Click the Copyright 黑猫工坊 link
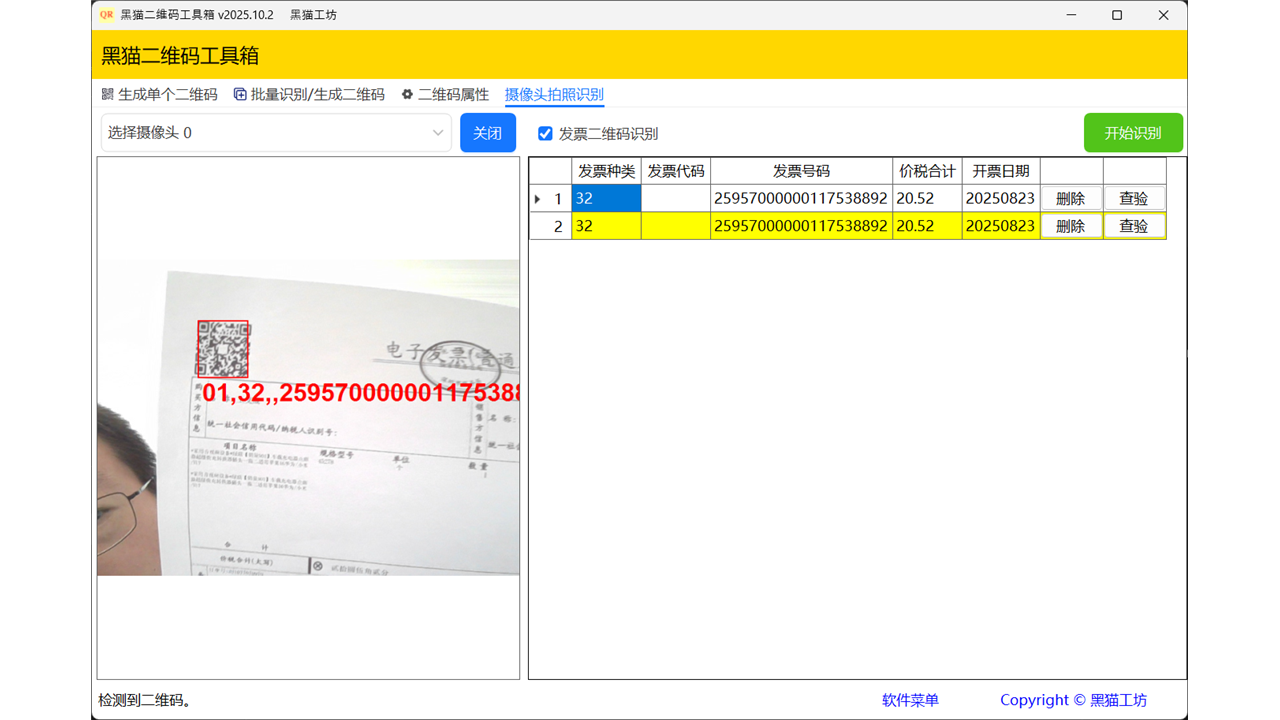The height and width of the screenshot is (720, 1280). (x=1073, y=700)
